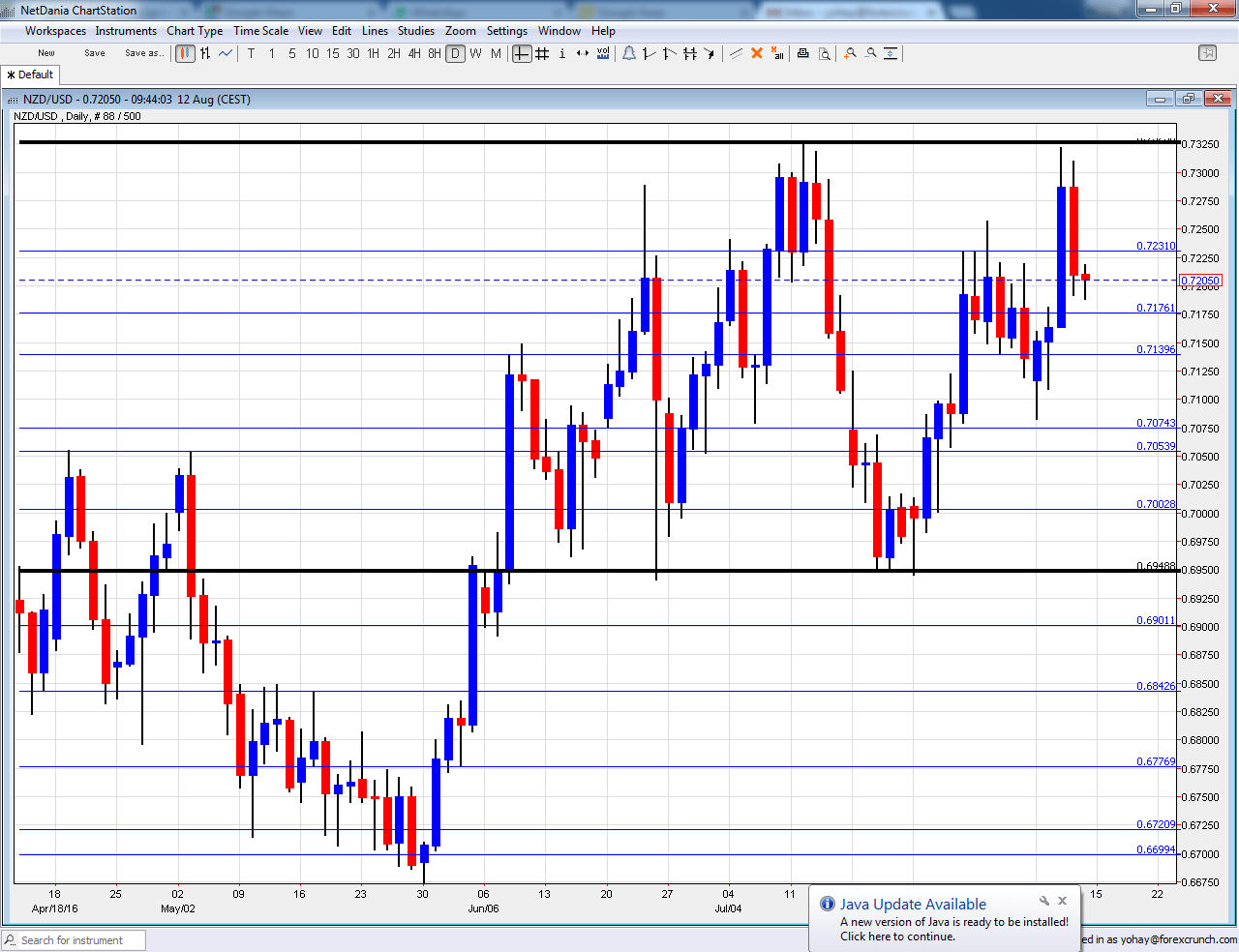This screenshot has width=1239, height=952.
Task: Switch to the Default workspace tab
Action: point(30,74)
